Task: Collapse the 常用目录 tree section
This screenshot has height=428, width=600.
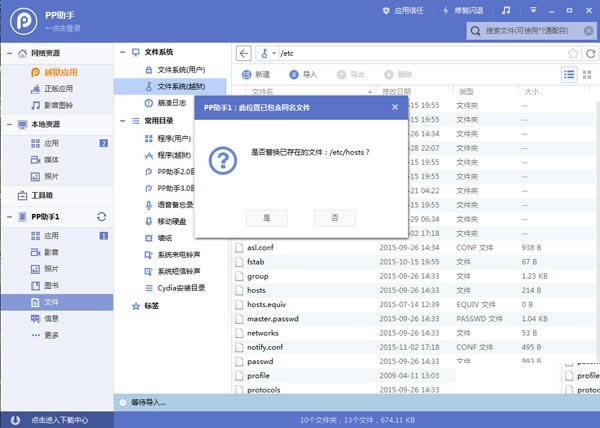Action: 123,121
